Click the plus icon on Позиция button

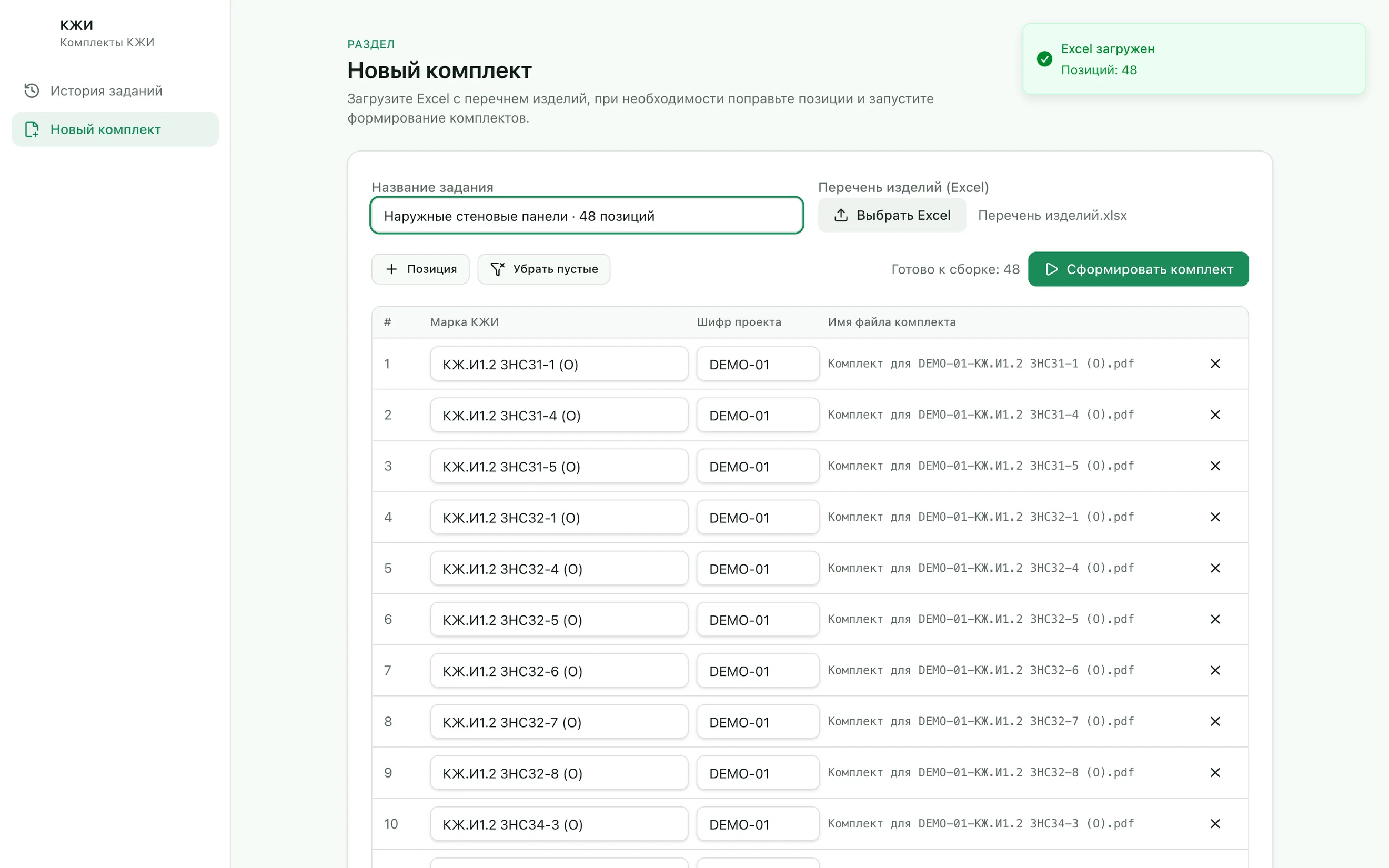[391, 269]
